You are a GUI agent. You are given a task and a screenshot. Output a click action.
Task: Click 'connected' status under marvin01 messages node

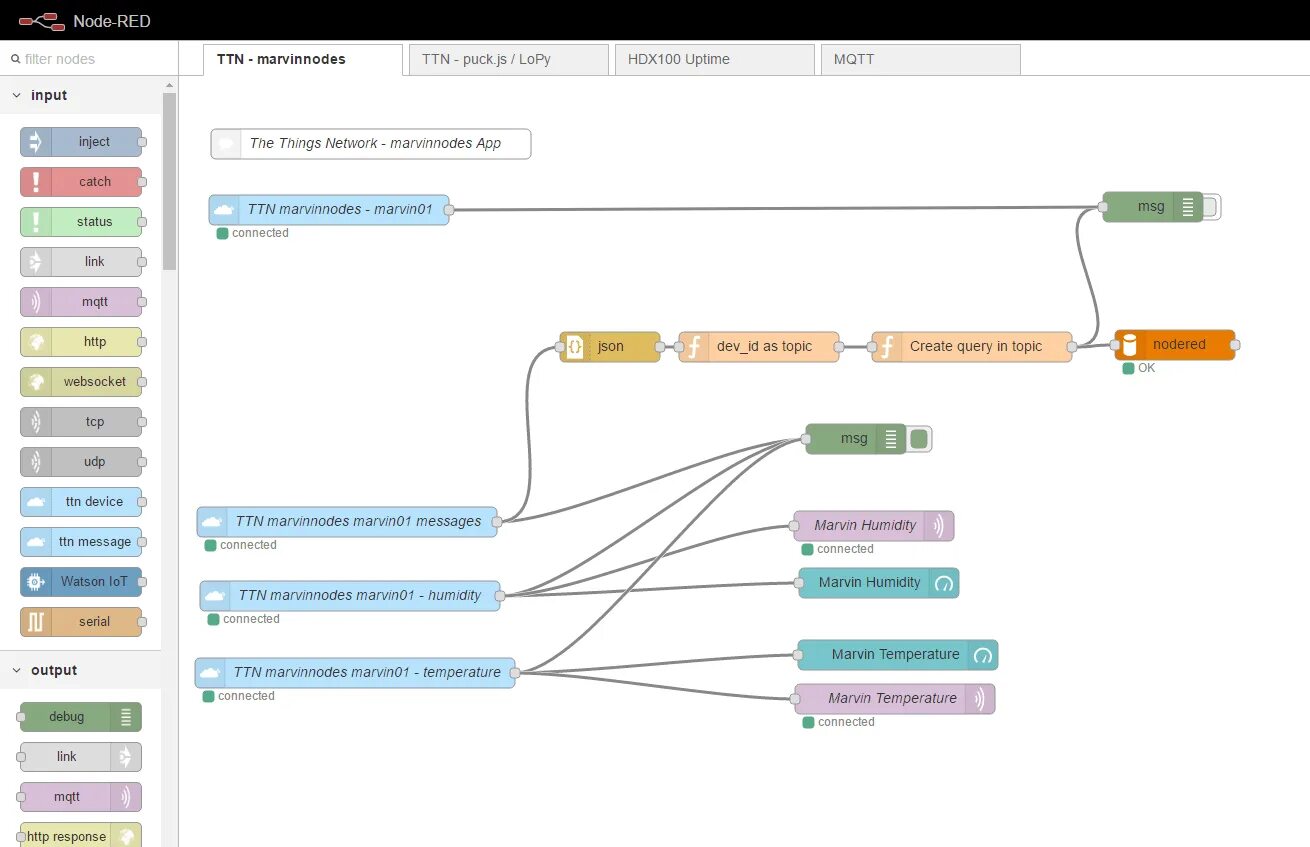coord(241,545)
